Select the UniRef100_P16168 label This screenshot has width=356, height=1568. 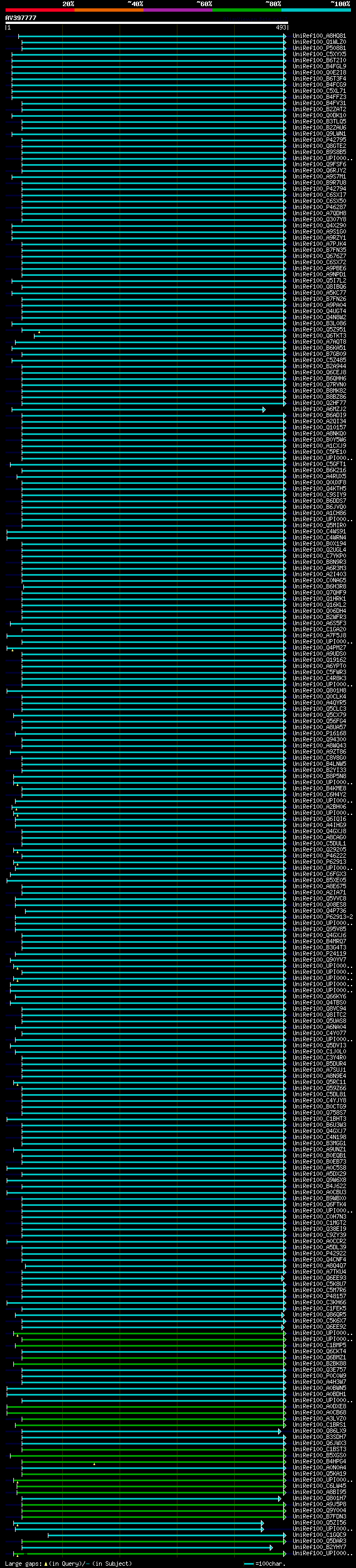pos(319,734)
